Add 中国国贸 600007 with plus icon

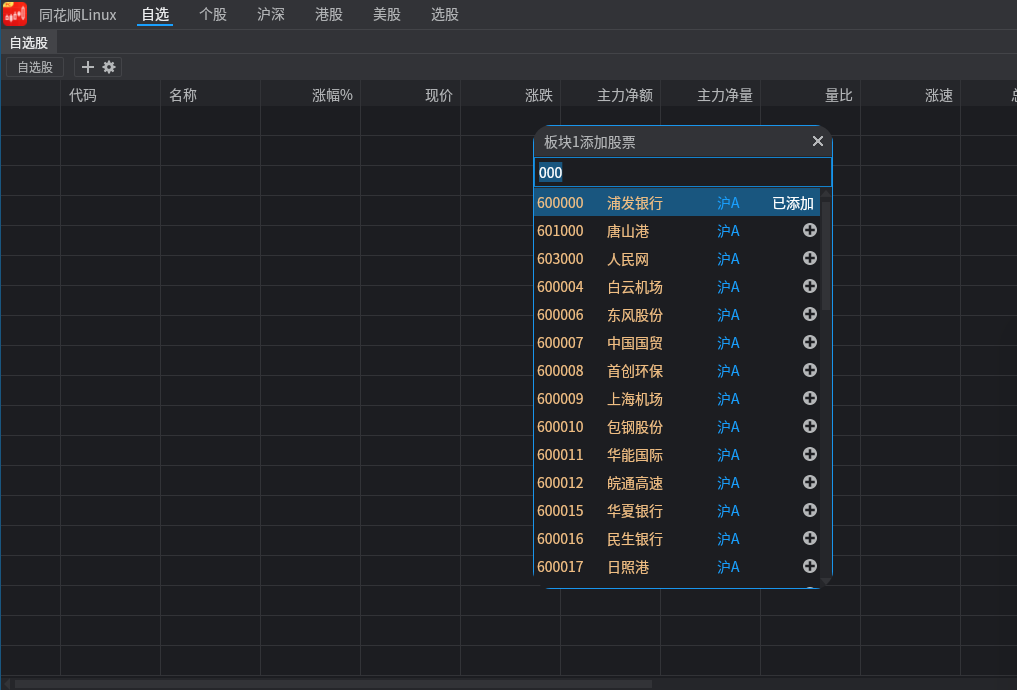point(809,342)
